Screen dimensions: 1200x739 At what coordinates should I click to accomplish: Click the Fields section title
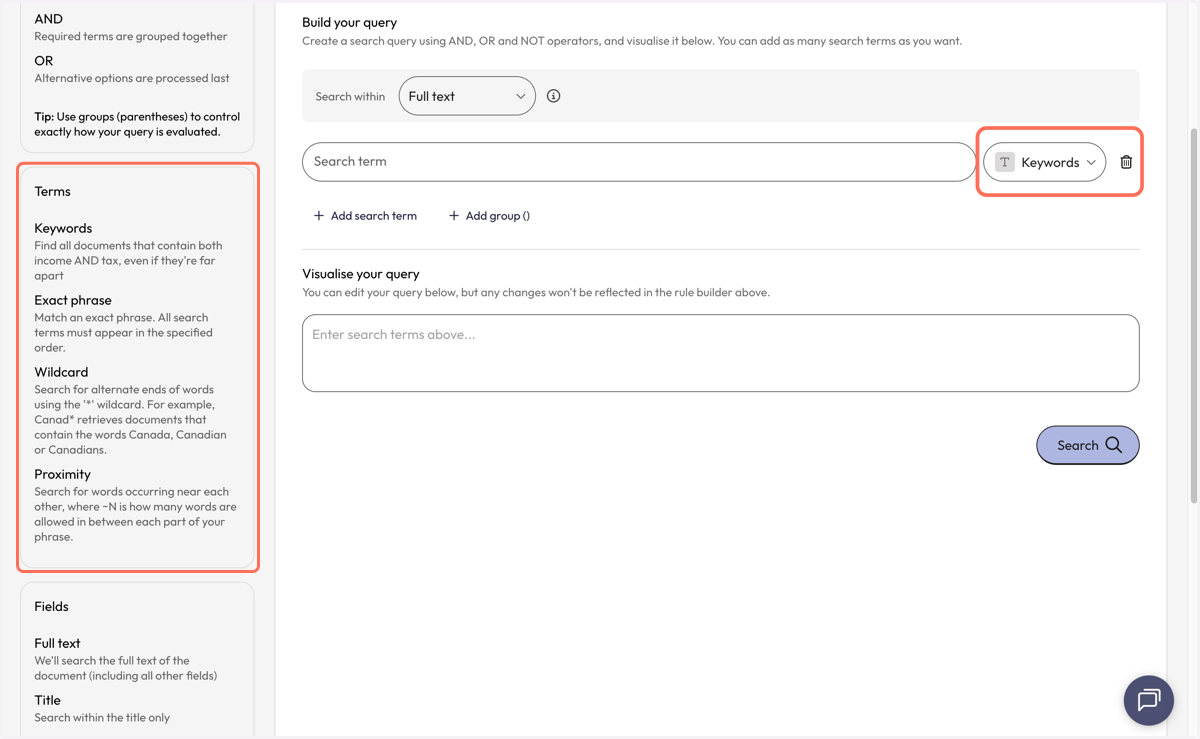pos(51,606)
